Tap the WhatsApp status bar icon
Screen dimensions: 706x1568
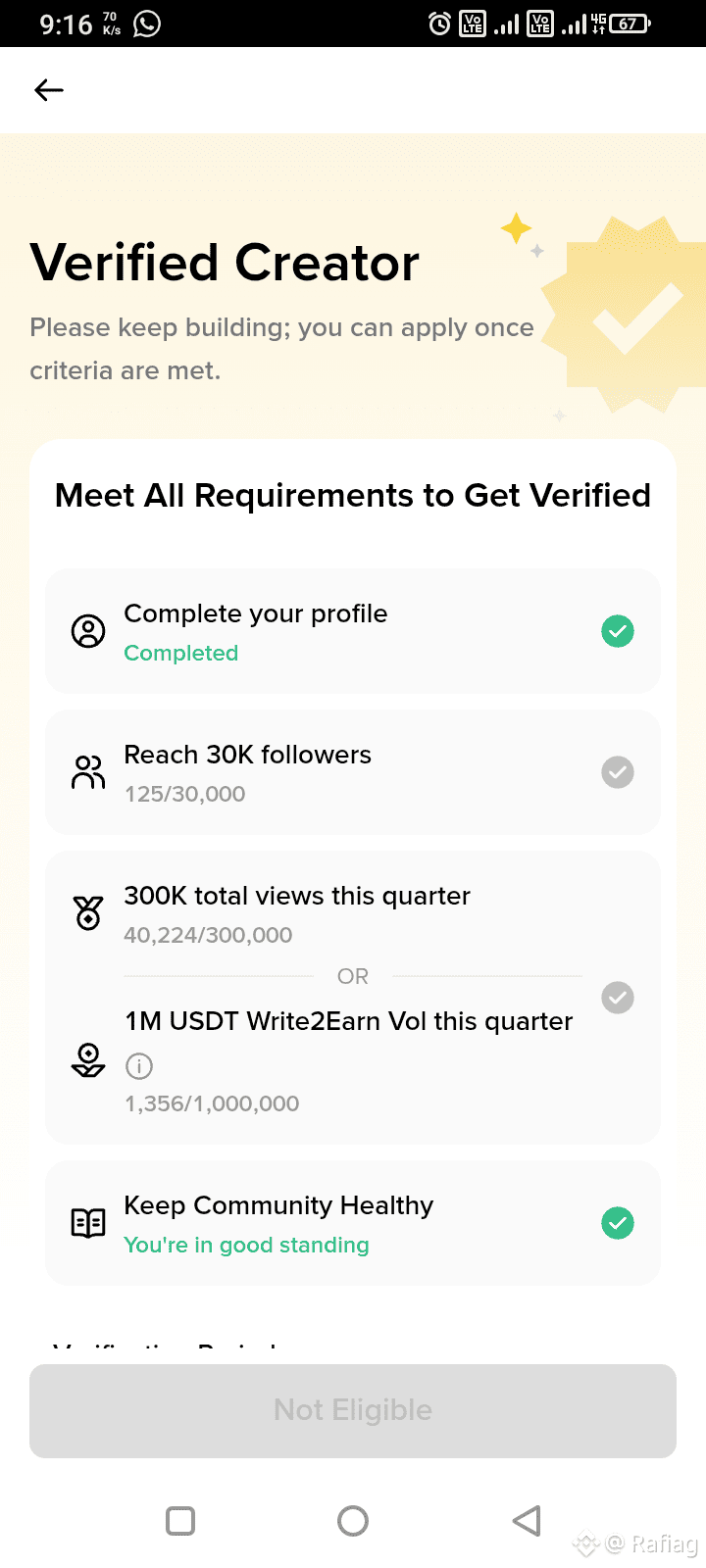pos(147,24)
